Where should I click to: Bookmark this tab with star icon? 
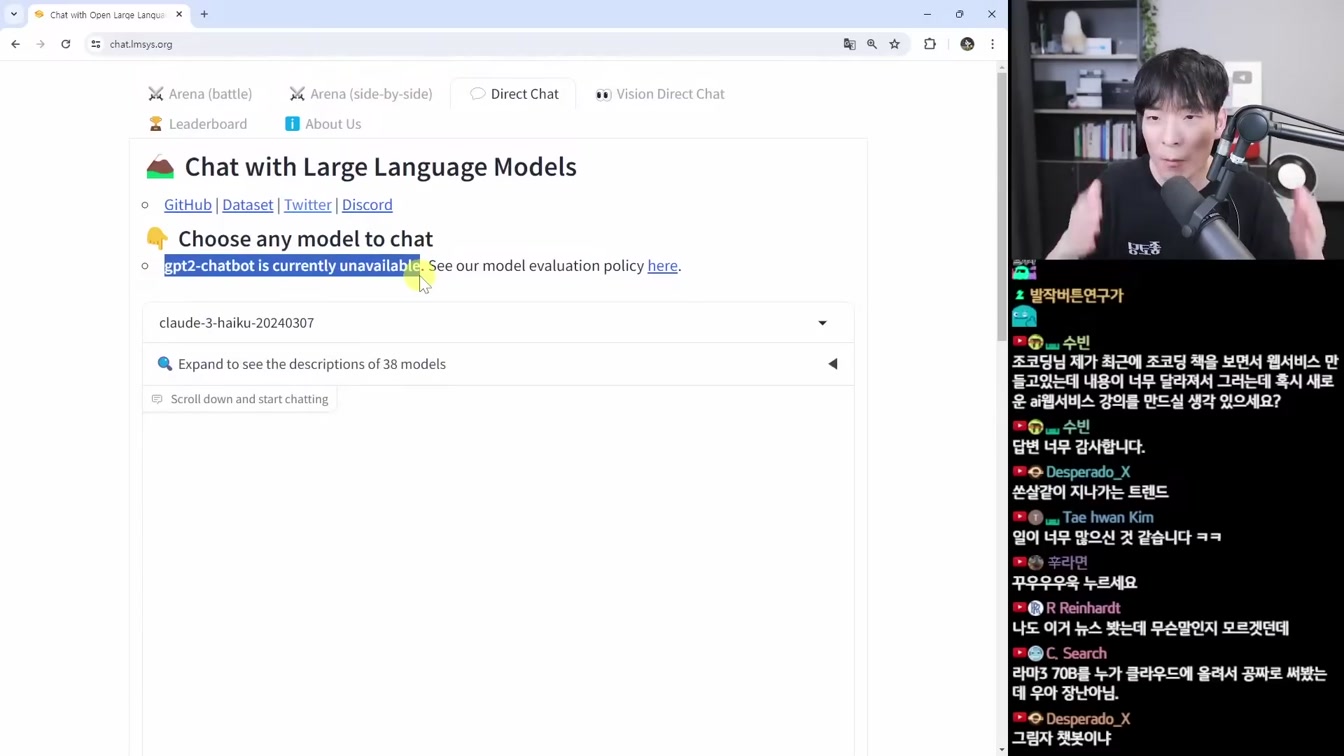coord(895,44)
